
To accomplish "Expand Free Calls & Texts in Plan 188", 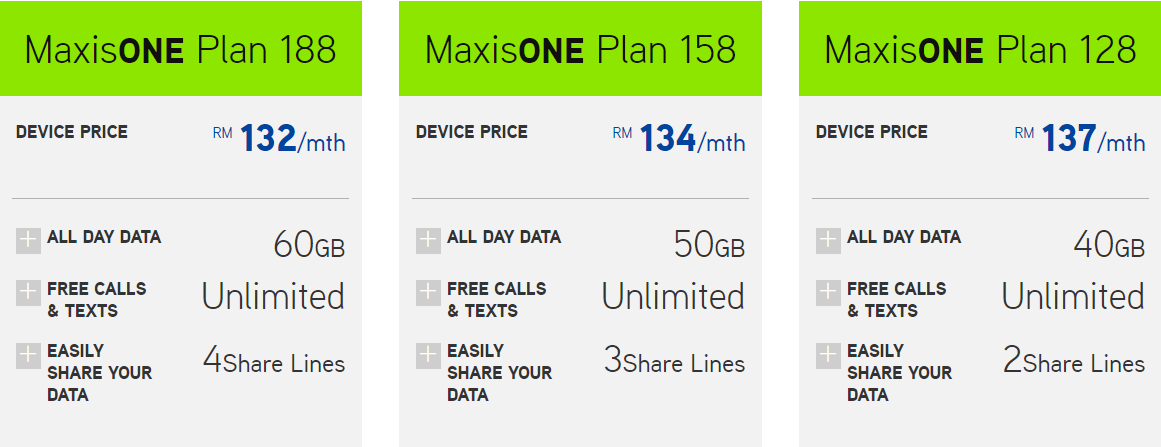I will (28, 293).
